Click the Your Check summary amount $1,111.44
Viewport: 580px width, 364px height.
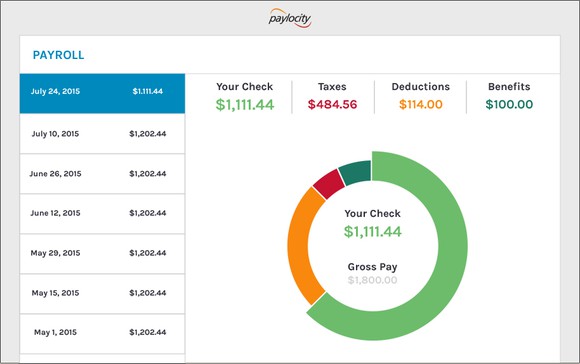point(245,105)
